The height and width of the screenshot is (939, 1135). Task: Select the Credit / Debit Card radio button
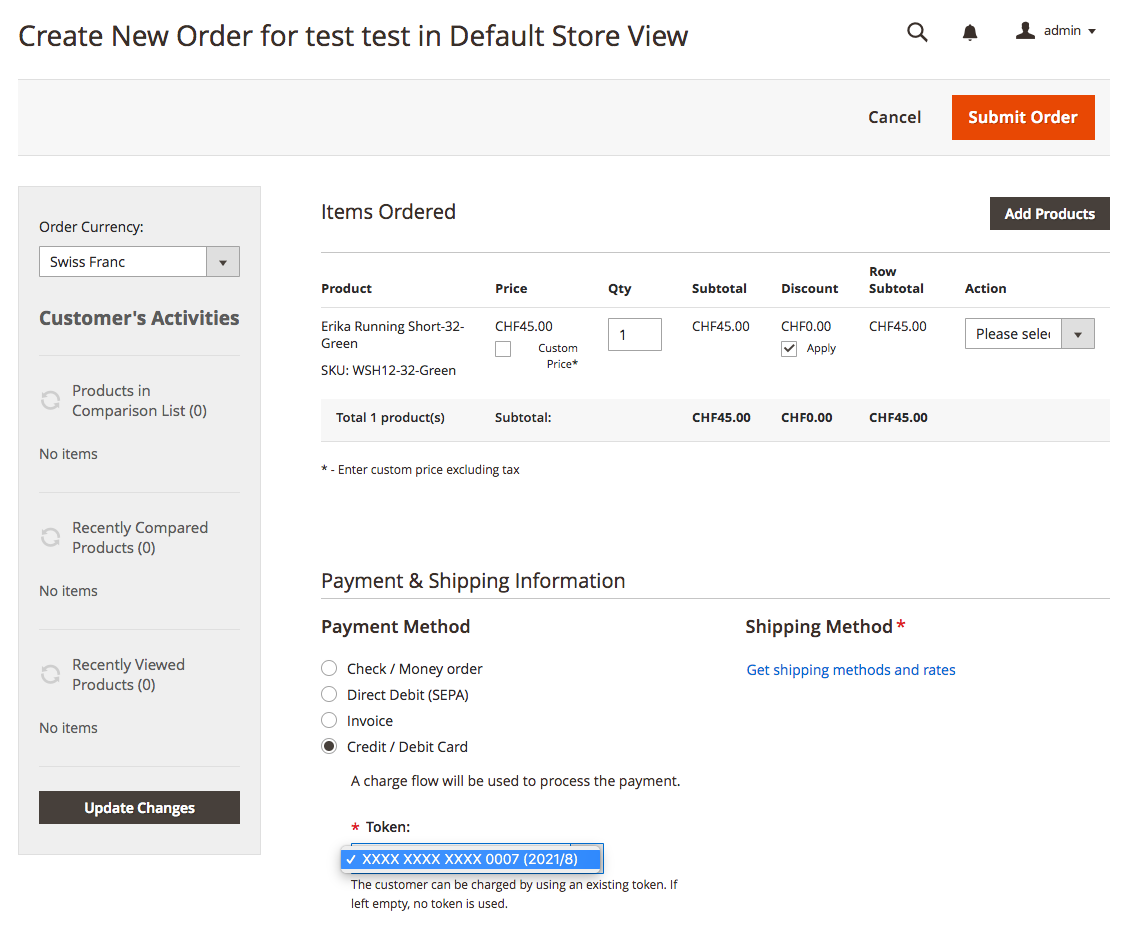(x=329, y=746)
